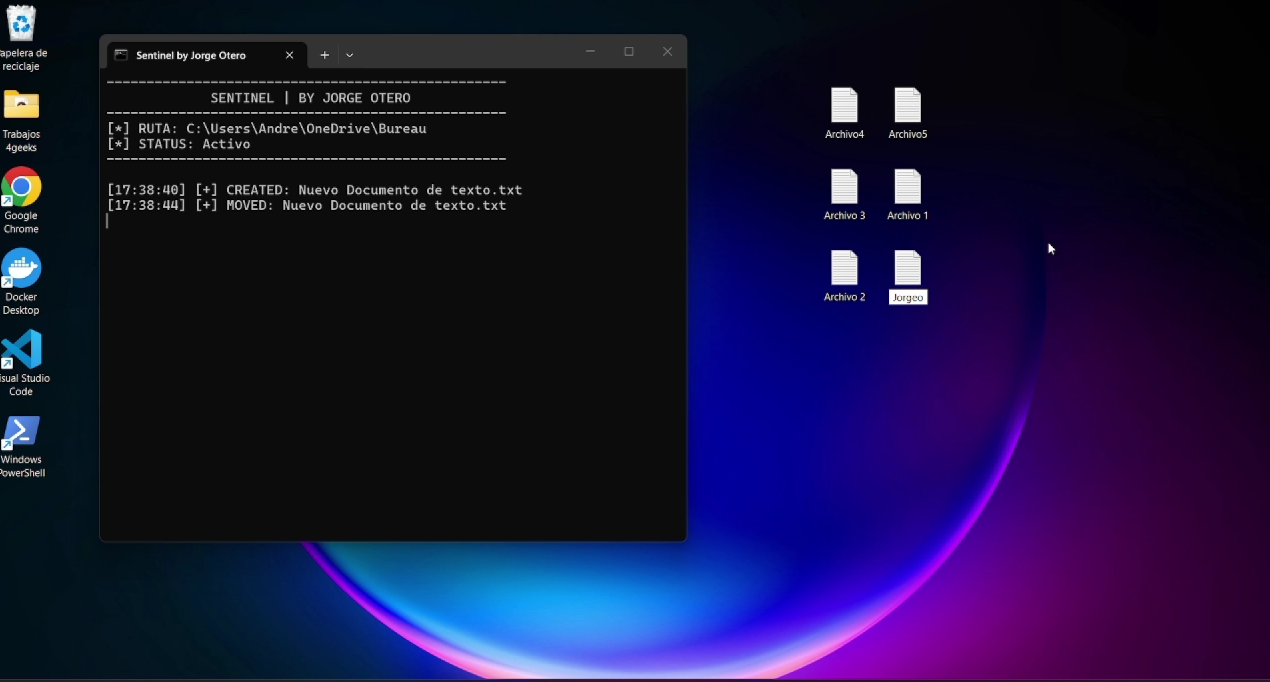
Task: Select the Archivo 2 file icon
Action: coord(845,269)
